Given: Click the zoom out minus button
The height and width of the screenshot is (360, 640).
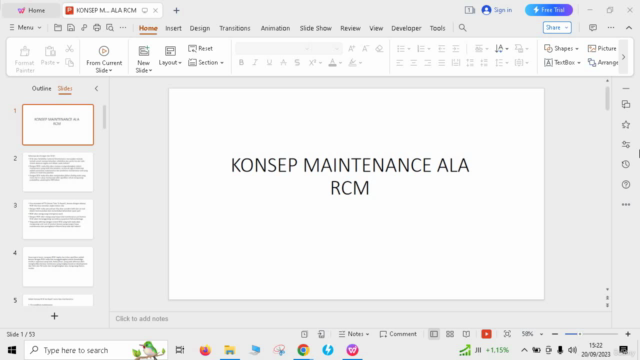Looking at the screenshot, I should (x=555, y=334).
